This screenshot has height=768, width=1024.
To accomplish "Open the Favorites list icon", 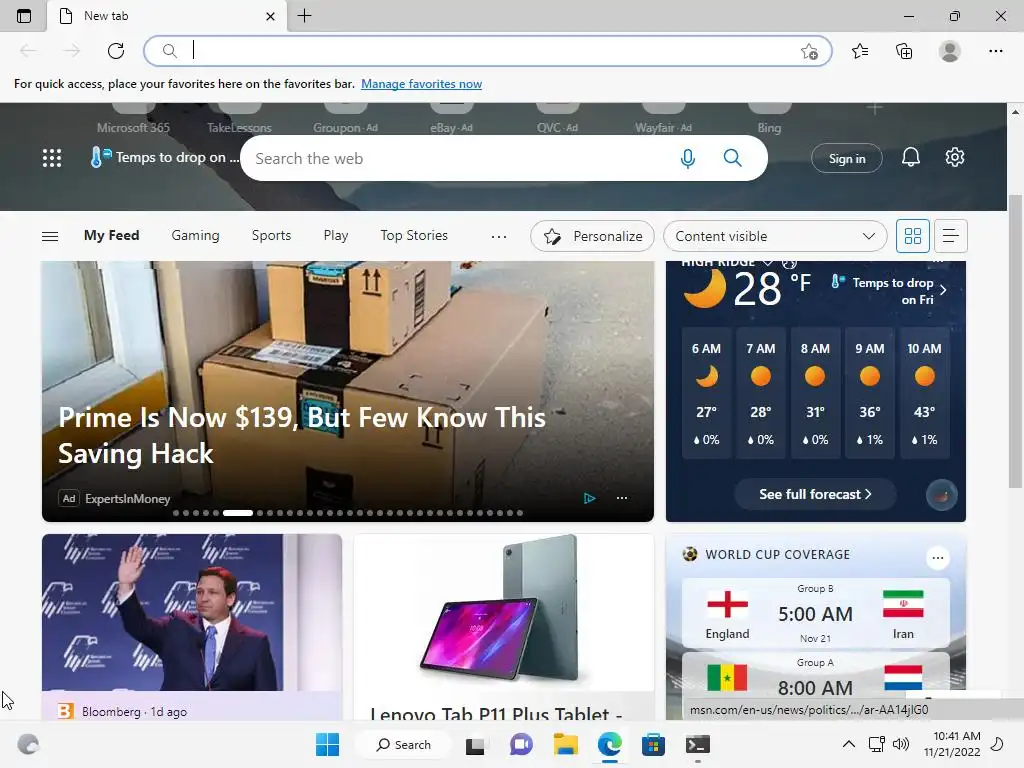I will click(x=860, y=51).
